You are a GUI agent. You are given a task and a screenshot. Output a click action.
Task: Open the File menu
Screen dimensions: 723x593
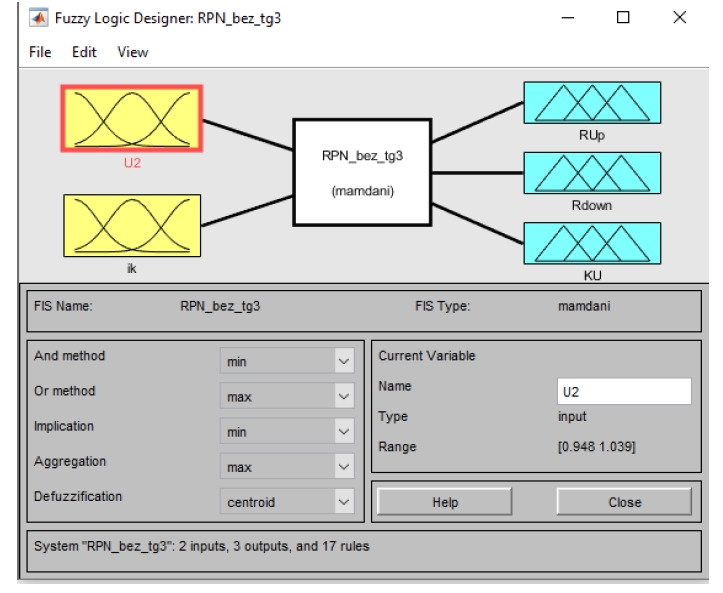(39, 51)
